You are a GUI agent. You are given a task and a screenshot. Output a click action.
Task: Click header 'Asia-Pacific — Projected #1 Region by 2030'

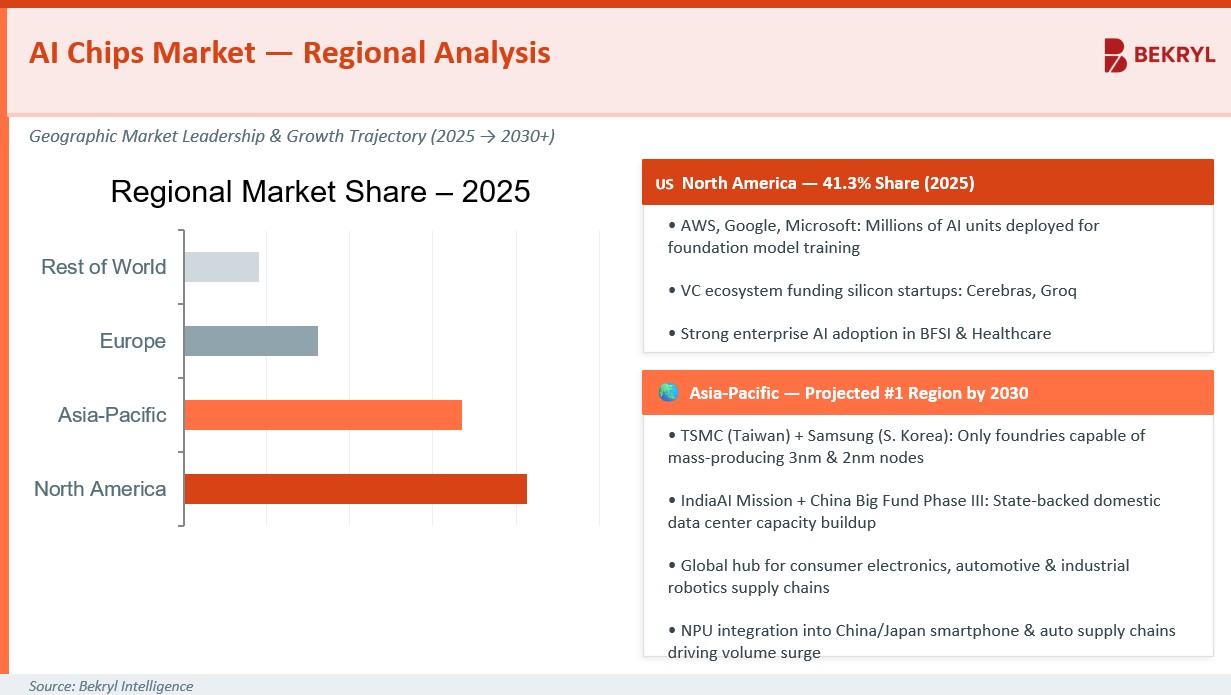pos(858,393)
